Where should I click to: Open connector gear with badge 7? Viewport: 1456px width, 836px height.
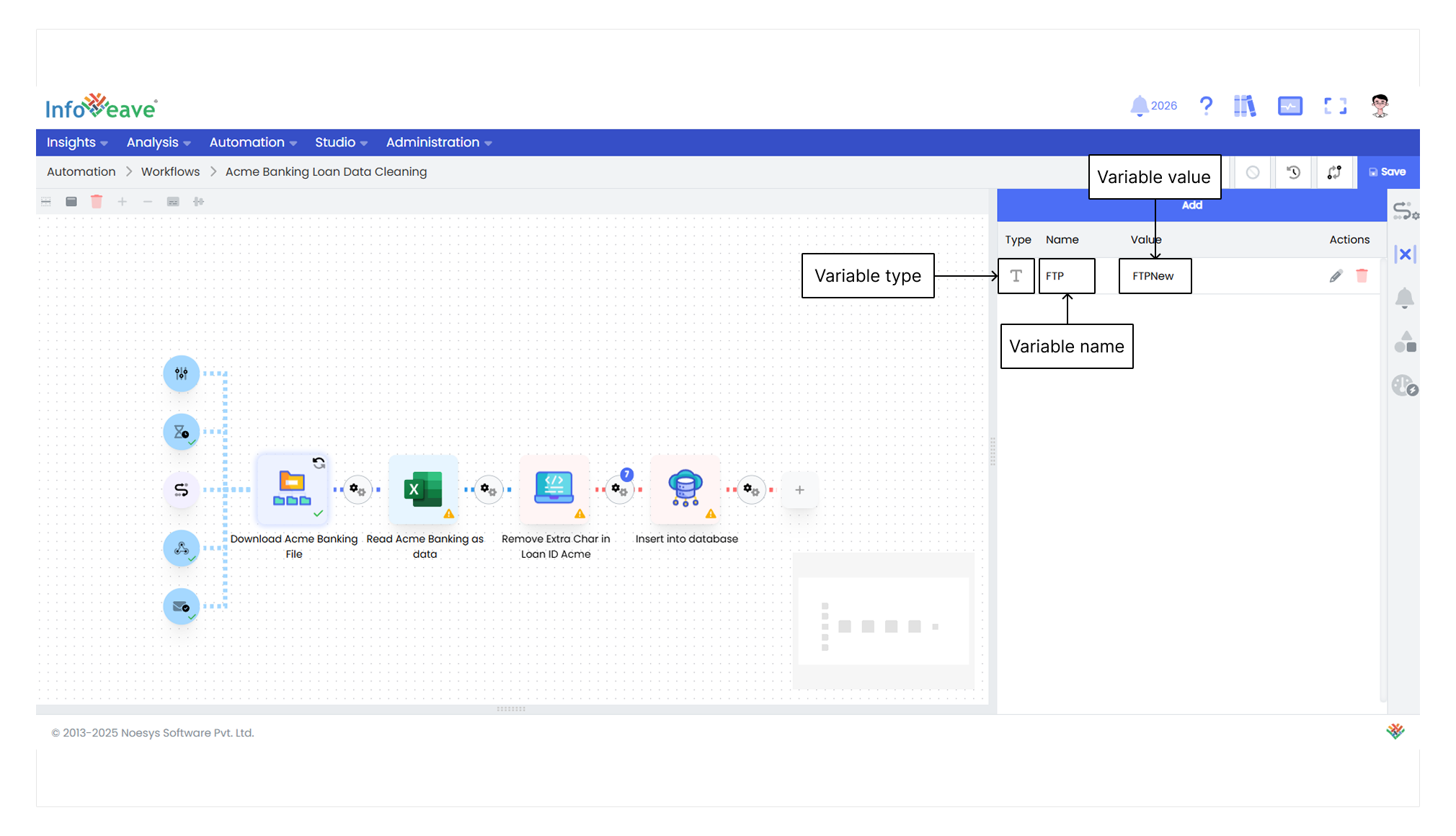[x=620, y=490]
